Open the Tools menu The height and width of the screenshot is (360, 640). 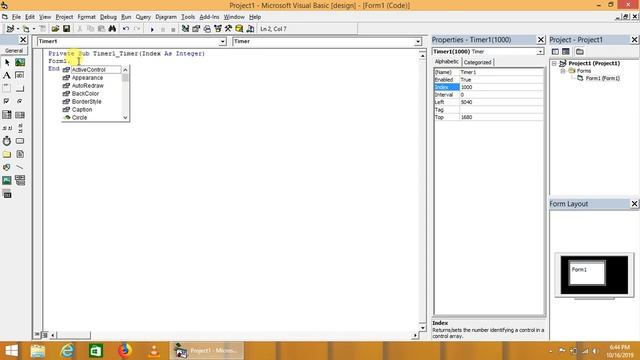coord(188,17)
